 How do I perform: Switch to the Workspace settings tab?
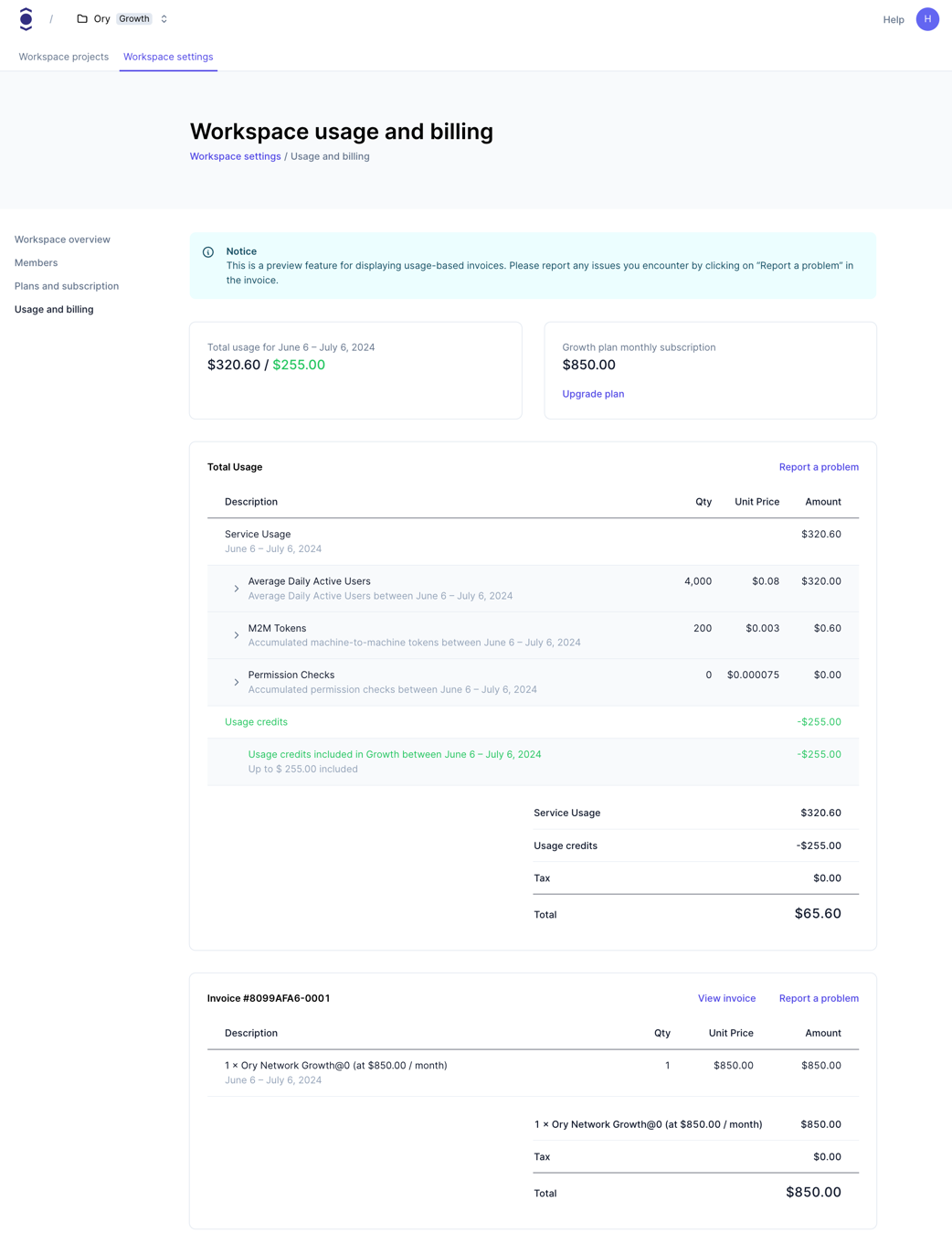pos(168,57)
